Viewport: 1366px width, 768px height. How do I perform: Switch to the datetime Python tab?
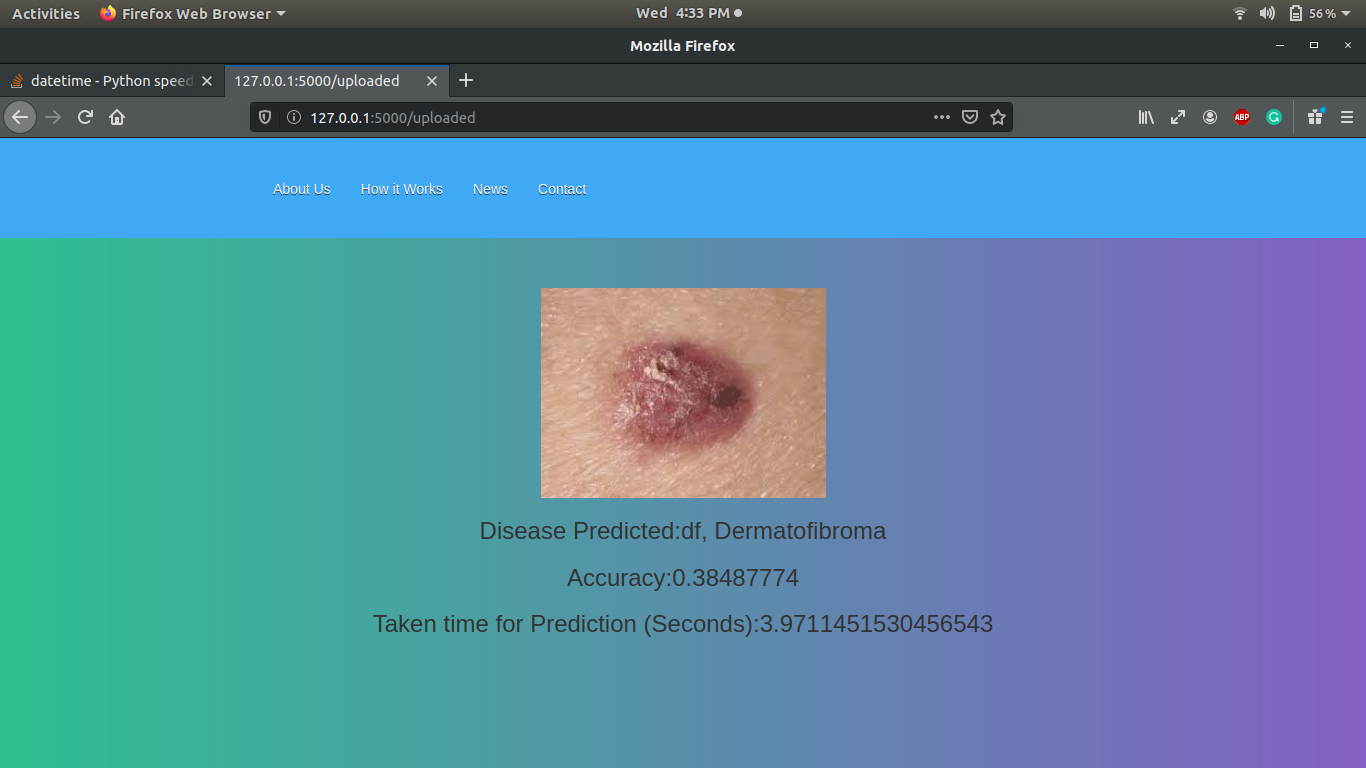pos(110,81)
